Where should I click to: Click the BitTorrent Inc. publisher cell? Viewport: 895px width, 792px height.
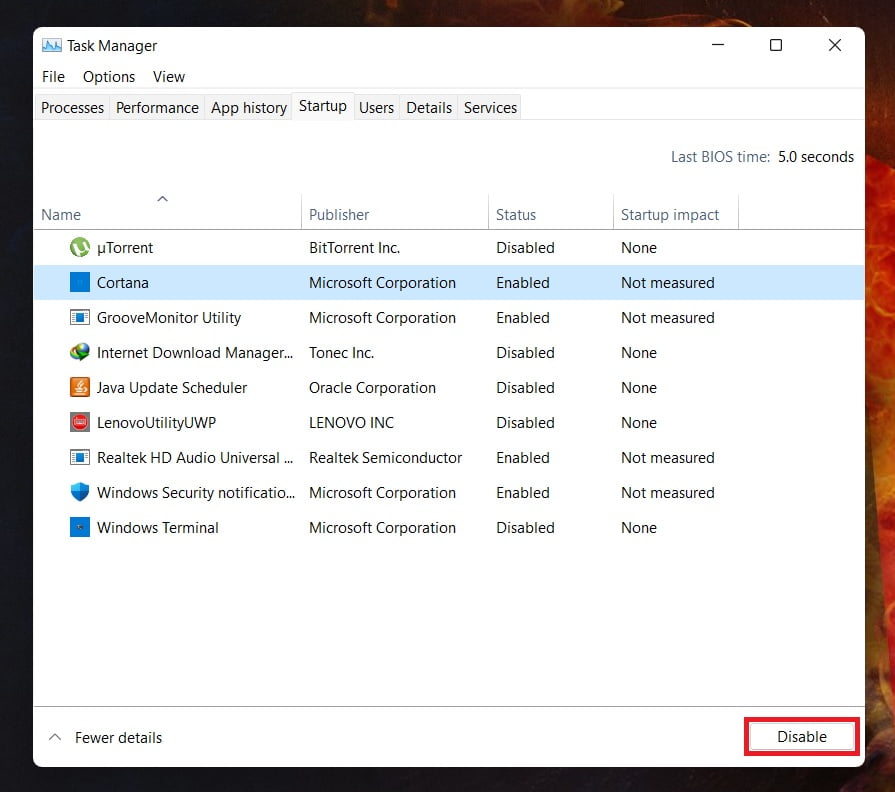point(354,248)
